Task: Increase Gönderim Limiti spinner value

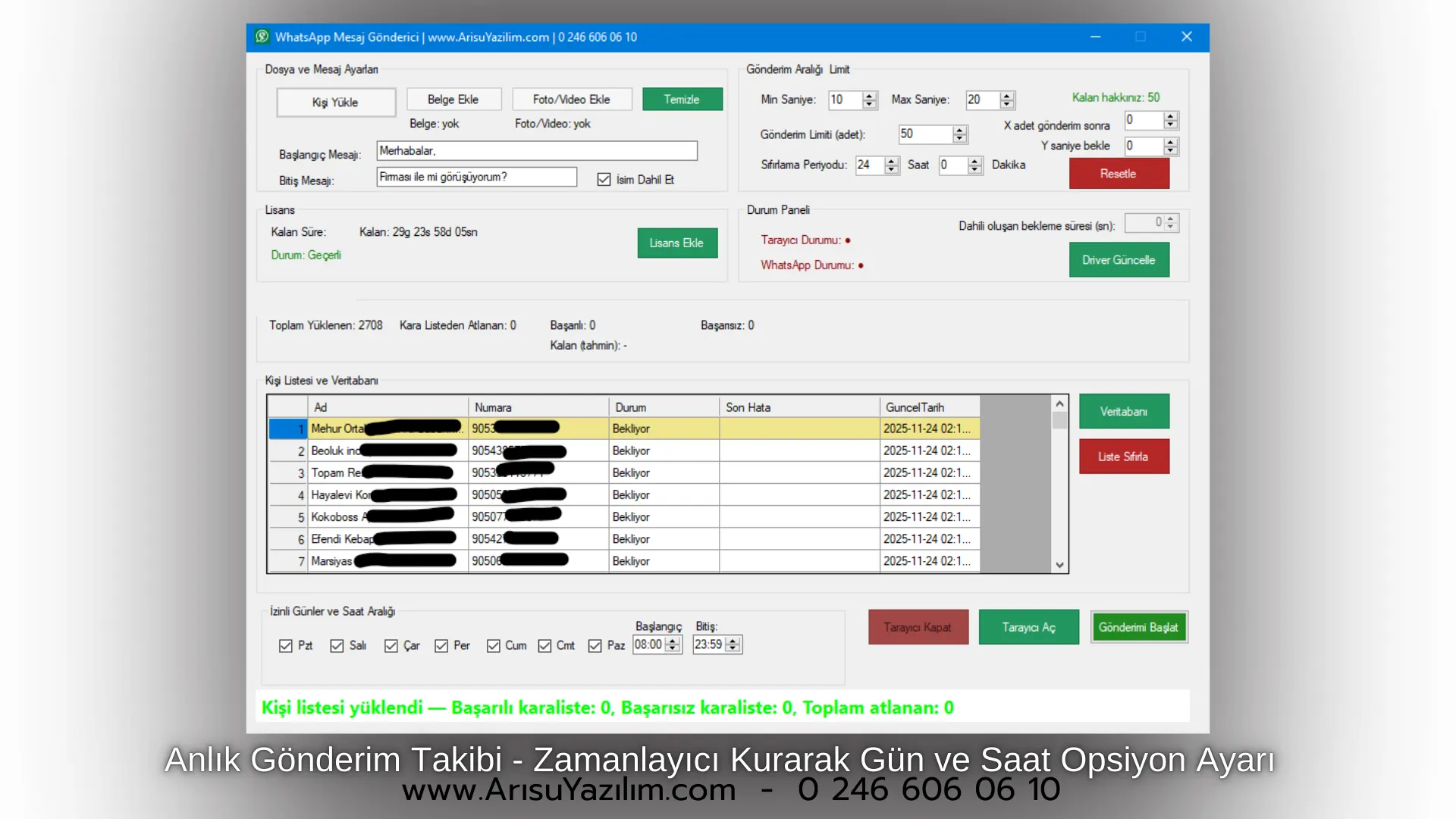Action: tap(960, 130)
